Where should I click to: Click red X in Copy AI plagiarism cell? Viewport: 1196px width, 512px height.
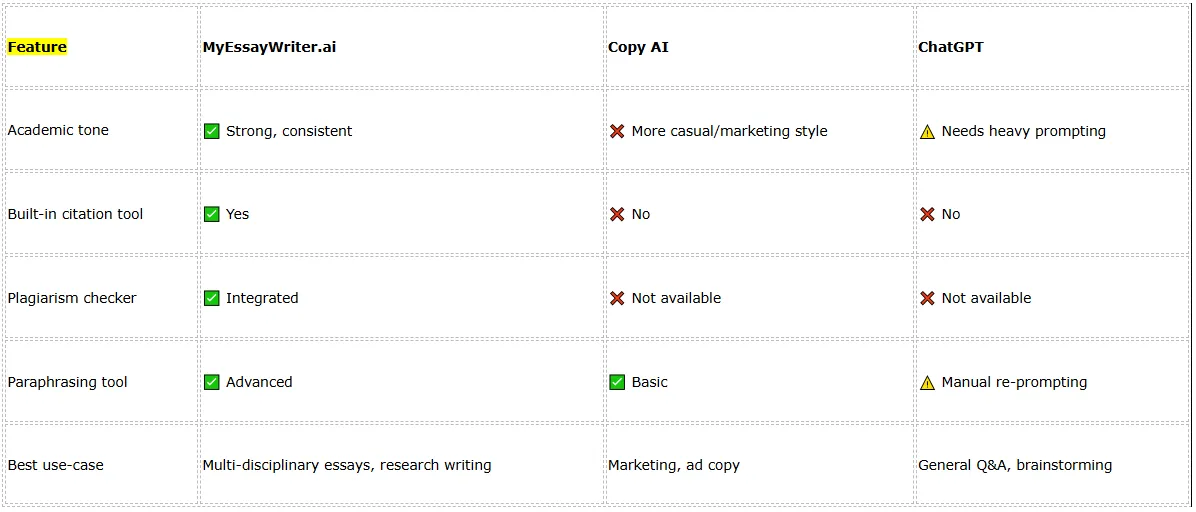click(x=617, y=298)
